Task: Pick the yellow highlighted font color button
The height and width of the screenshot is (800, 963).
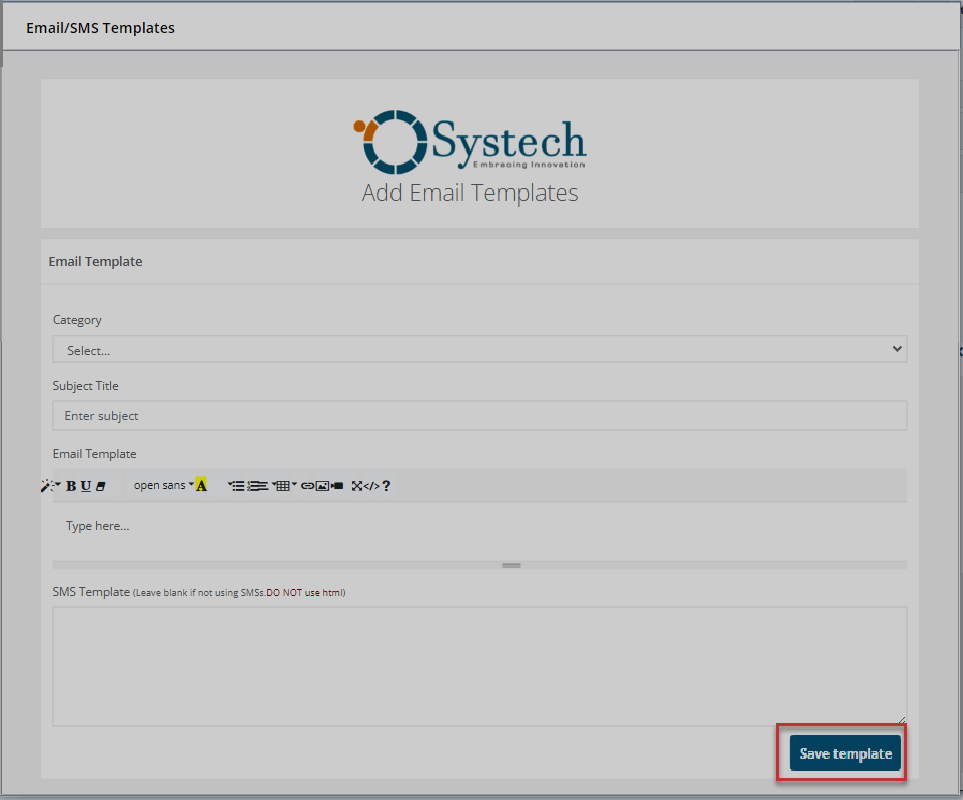Action: (201, 486)
